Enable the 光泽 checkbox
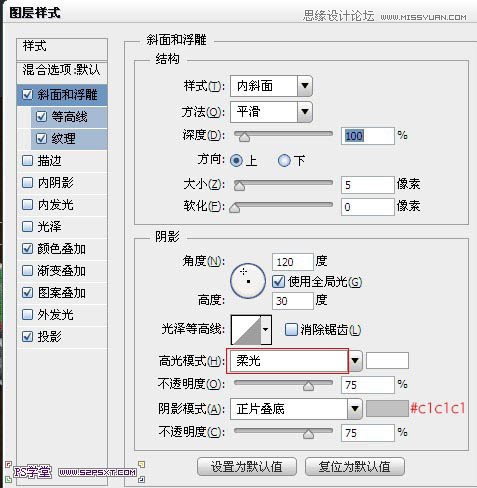477x488 pixels. (x=27, y=227)
